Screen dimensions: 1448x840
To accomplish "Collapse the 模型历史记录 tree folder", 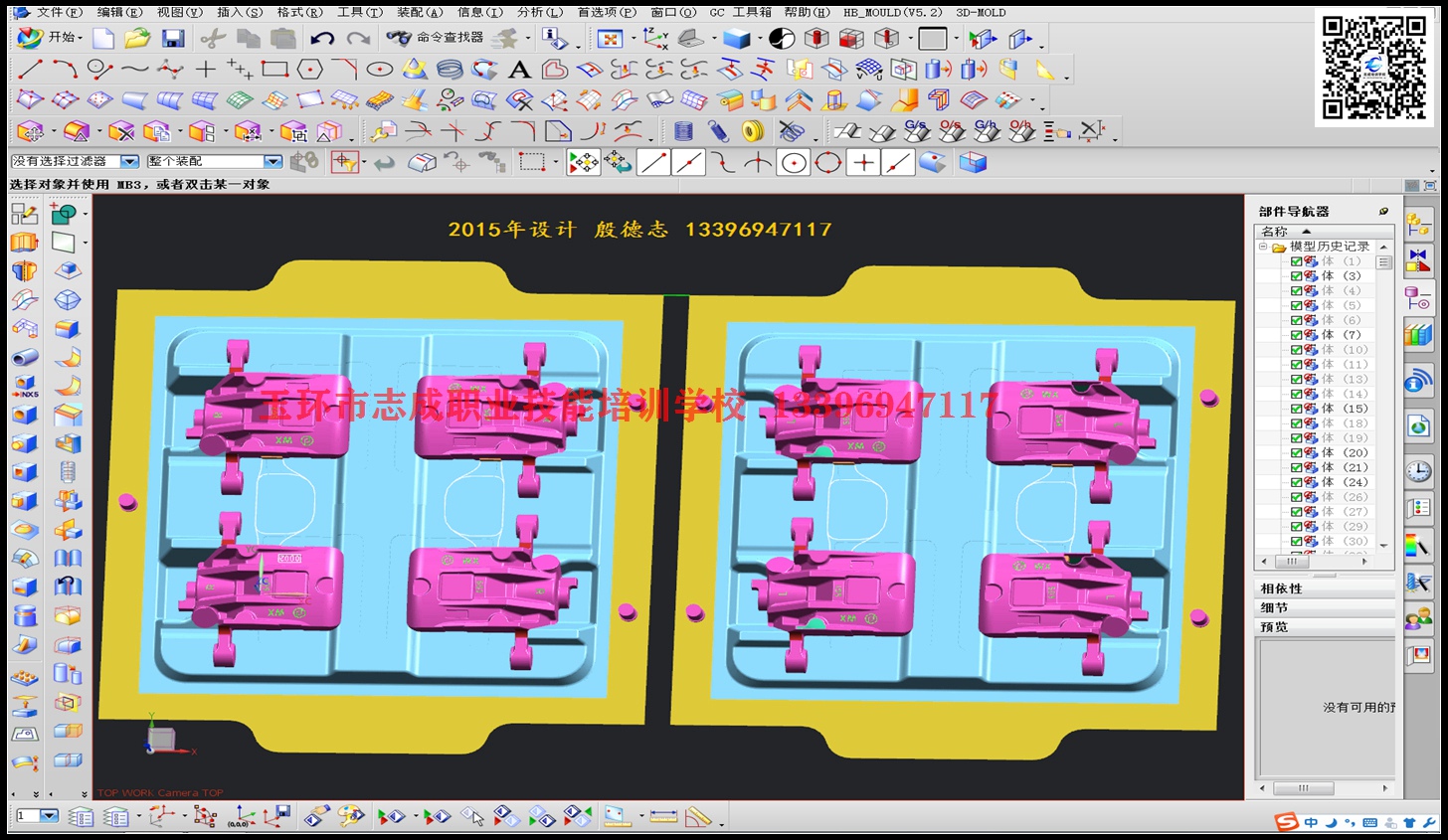I will tap(1263, 247).
